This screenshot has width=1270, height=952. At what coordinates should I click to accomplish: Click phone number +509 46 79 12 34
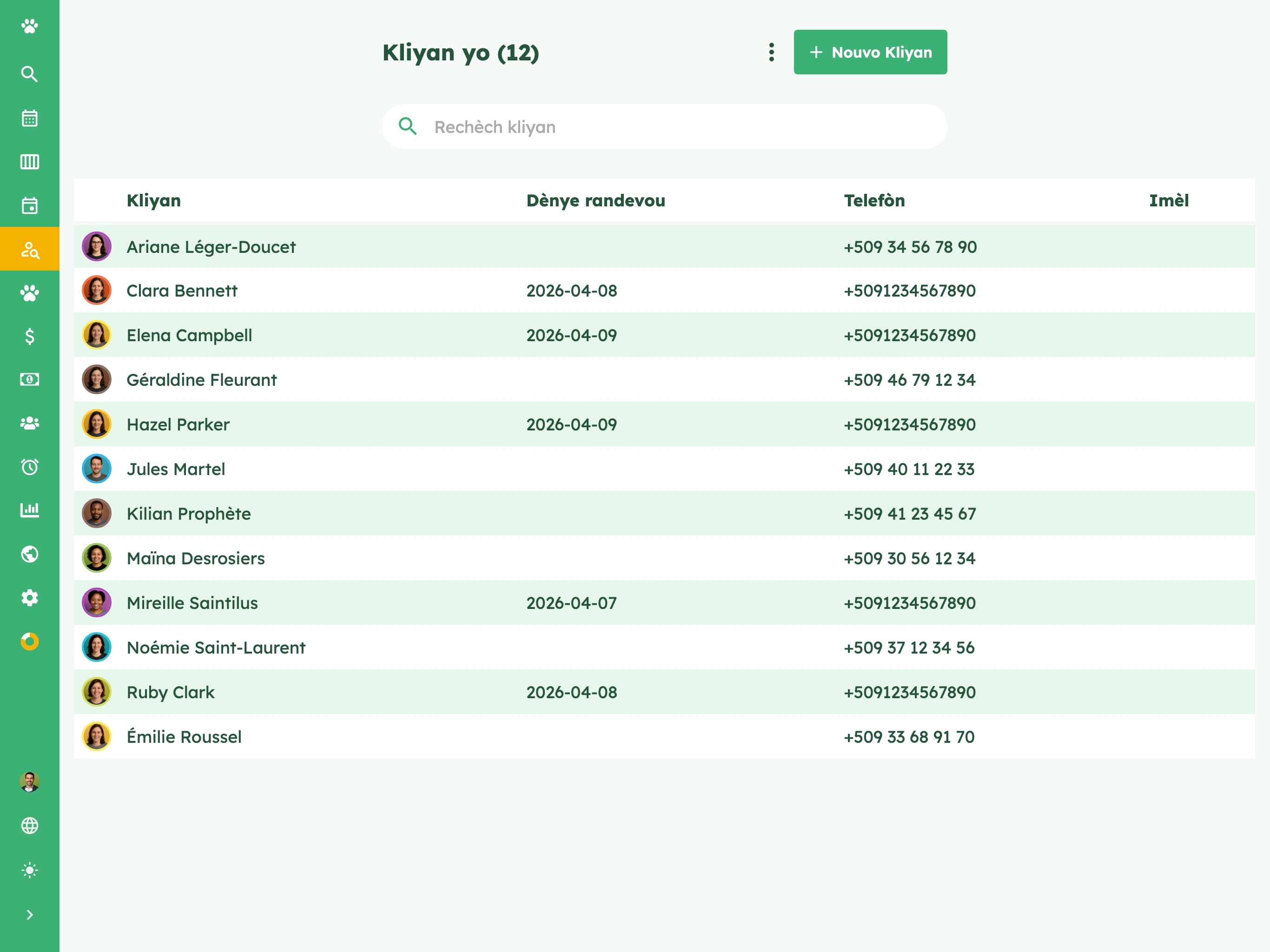909,379
